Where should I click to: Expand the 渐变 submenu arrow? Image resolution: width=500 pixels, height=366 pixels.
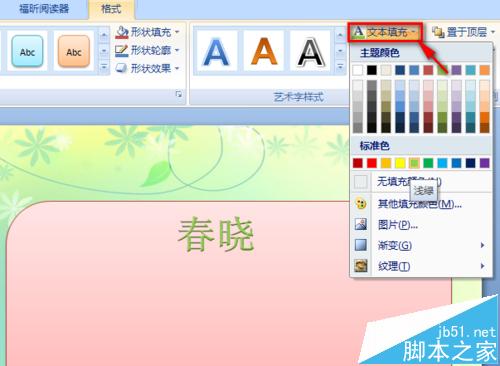482,245
